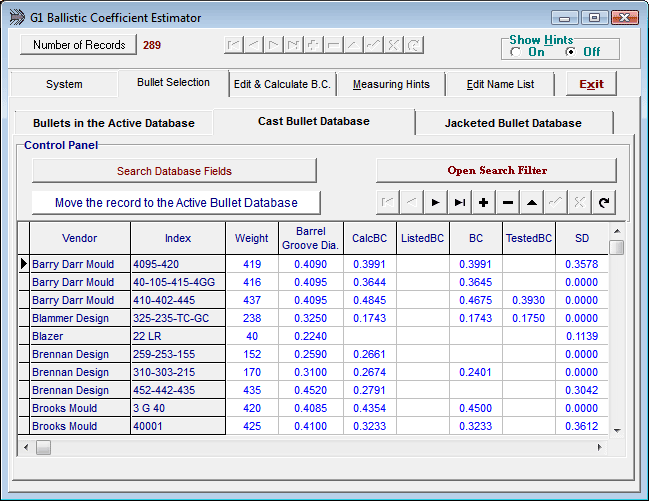Select the Barry Darr Mould 4095-420 row indicator
649x501 pixels.
coord(23,264)
